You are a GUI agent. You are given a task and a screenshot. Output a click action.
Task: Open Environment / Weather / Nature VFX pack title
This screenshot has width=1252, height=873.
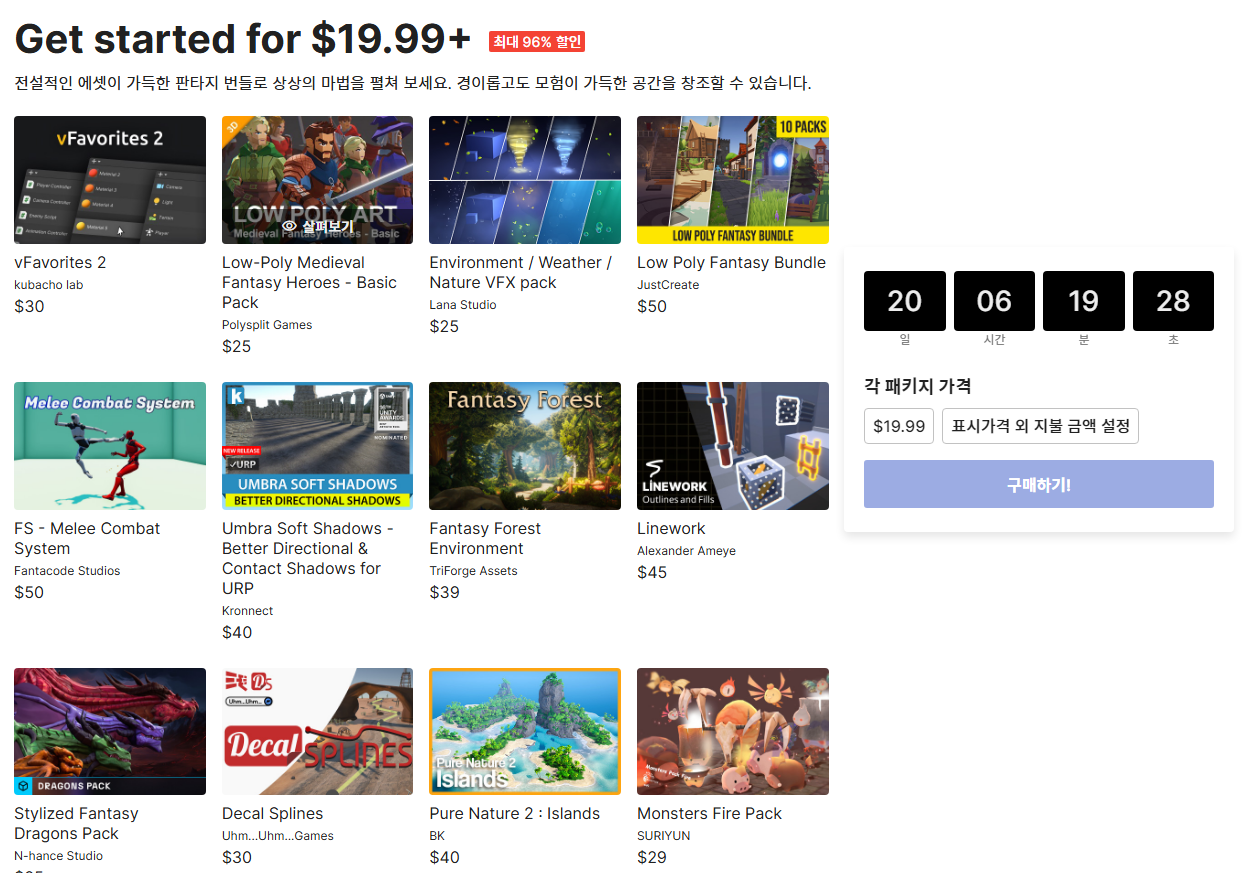point(521,273)
